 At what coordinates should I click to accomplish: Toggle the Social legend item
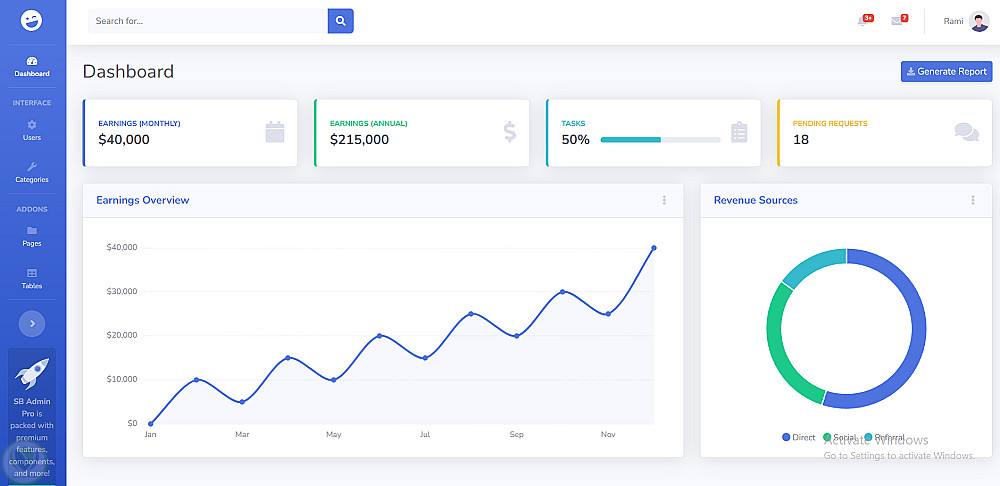840,437
